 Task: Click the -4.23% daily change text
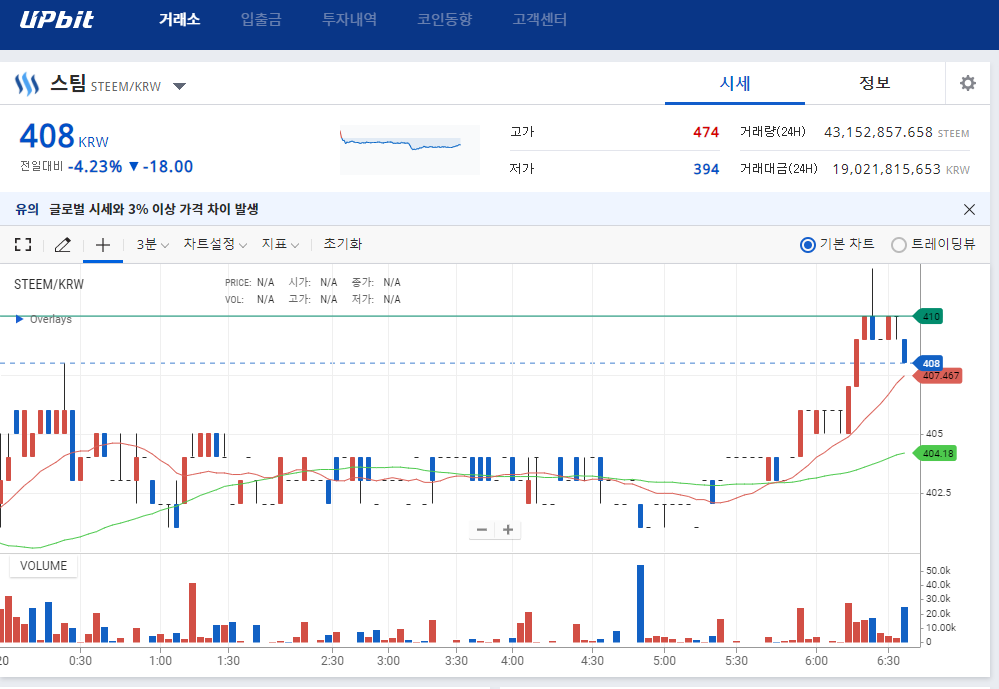(95, 166)
